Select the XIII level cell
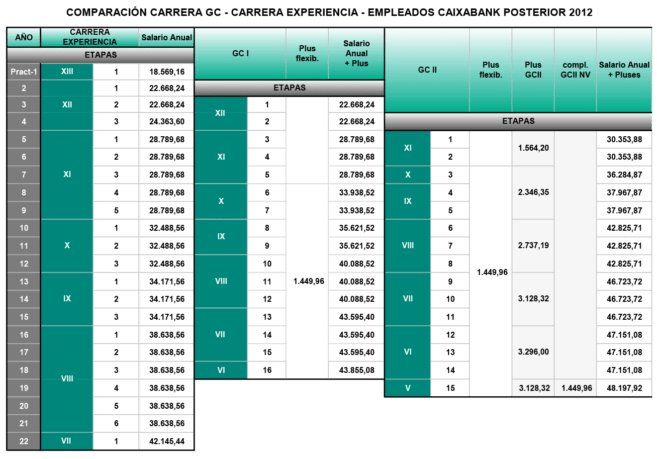The height and width of the screenshot is (459, 657). (67, 72)
